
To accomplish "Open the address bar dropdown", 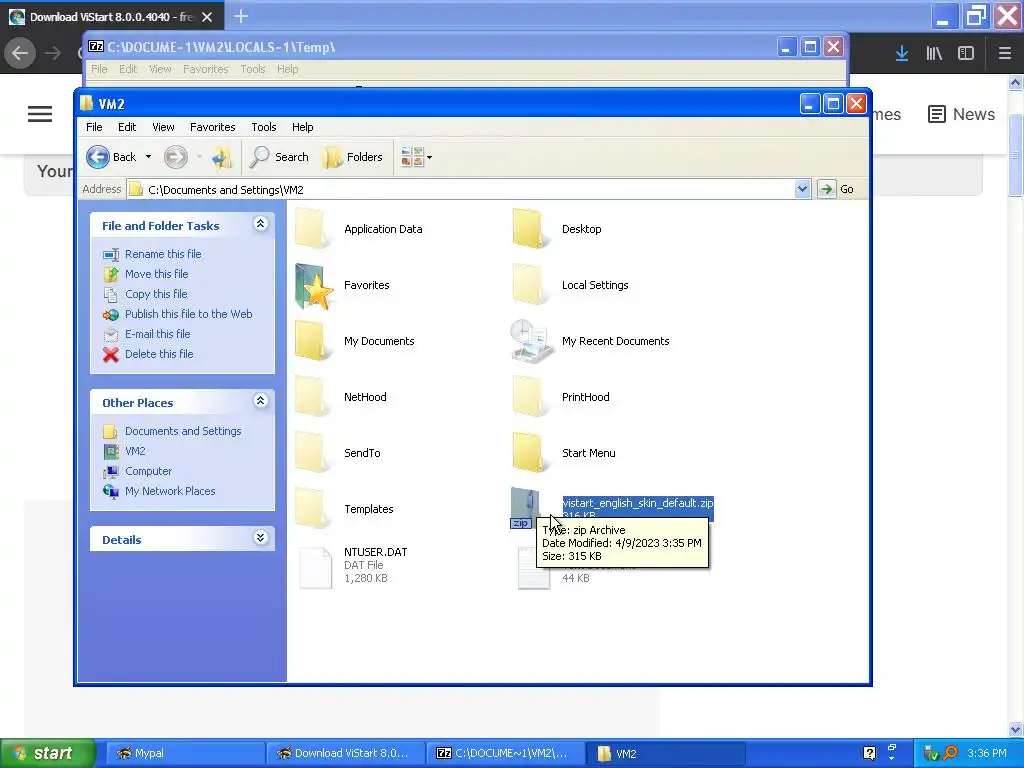I will pyautogui.click(x=802, y=189).
